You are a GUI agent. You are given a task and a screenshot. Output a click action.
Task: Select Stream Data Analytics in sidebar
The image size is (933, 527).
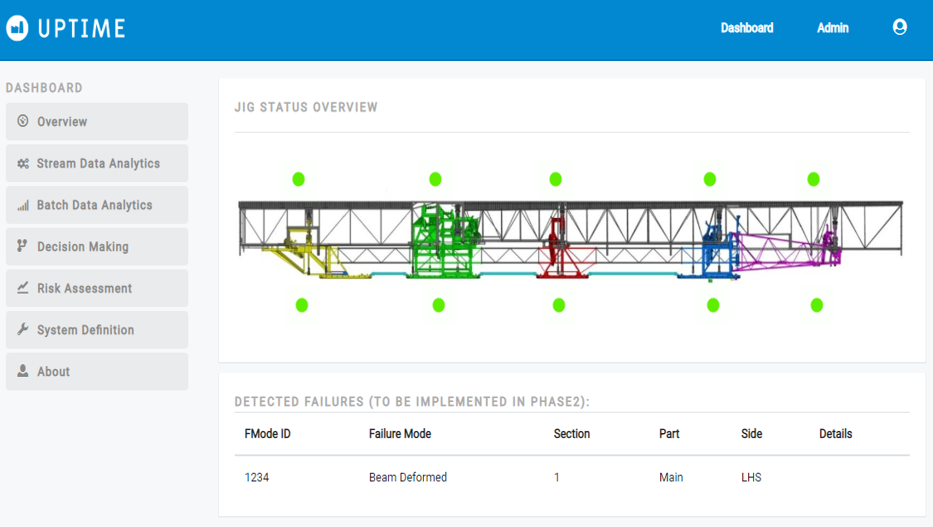(97, 163)
